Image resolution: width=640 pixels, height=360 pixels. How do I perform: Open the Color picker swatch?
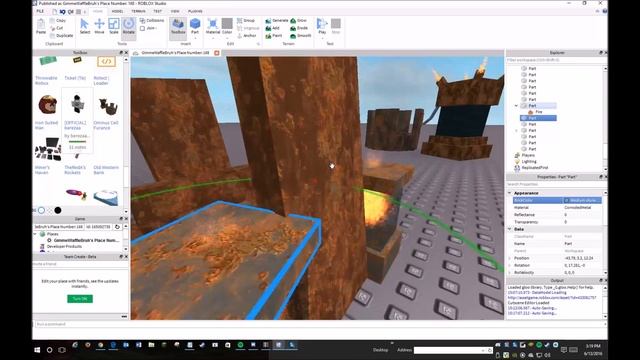click(227, 24)
